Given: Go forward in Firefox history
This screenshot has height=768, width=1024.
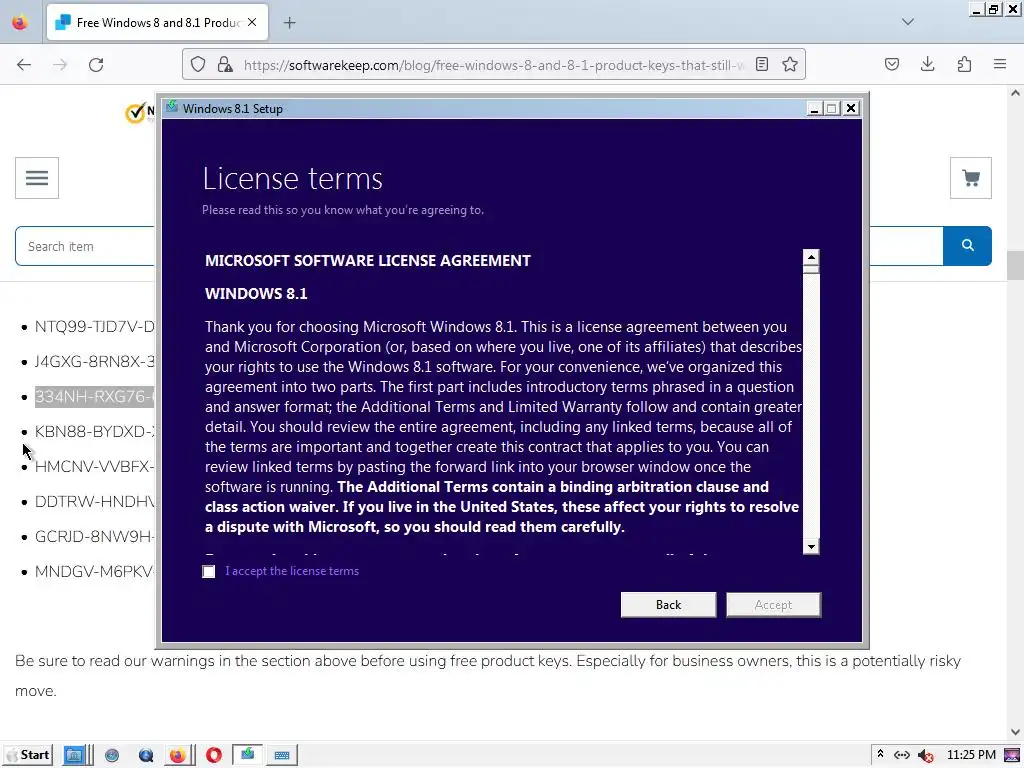Looking at the screenshot, I should [x=60, y=65].
